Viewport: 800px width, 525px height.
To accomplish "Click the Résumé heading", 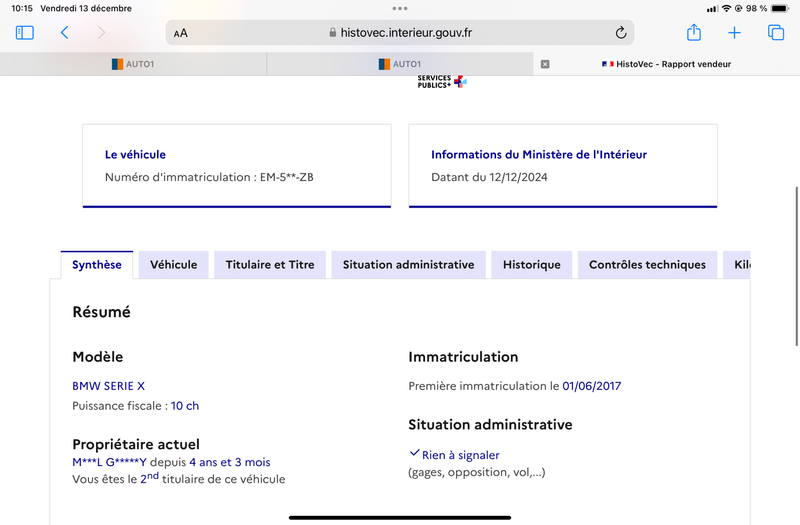I will tap(102, 312).
